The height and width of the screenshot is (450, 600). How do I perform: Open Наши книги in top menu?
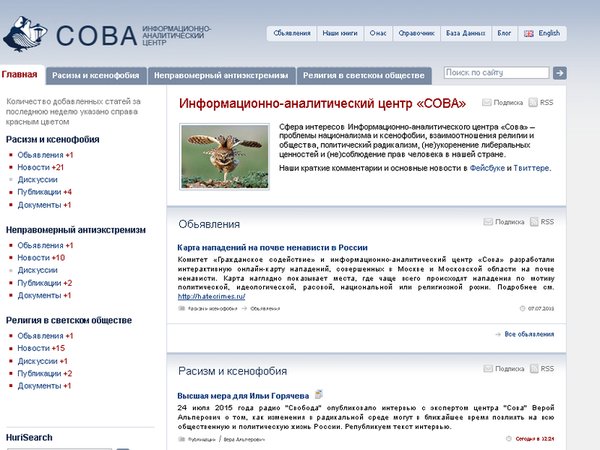click(x=342, y=33)
